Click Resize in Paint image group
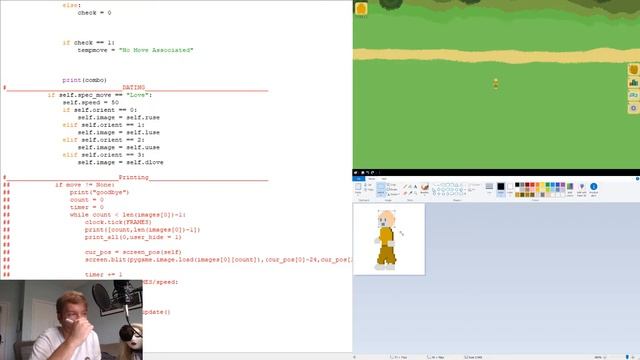640x360 pixels. point(392,189)
